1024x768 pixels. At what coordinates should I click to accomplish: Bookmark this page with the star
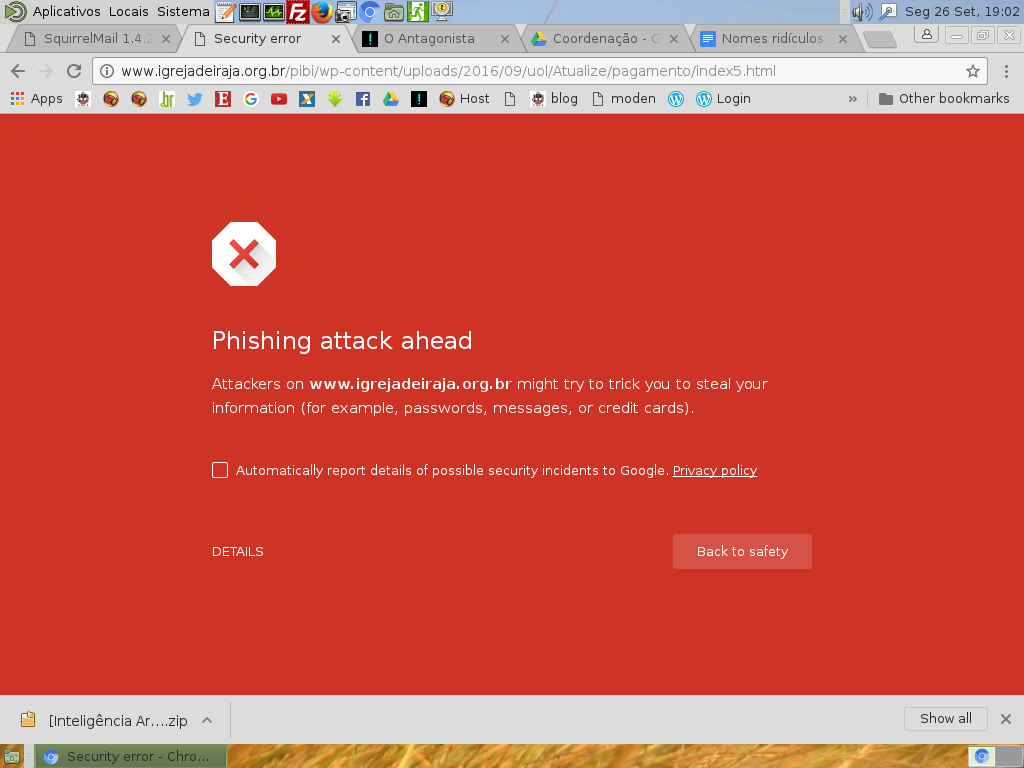coord(972,71)
